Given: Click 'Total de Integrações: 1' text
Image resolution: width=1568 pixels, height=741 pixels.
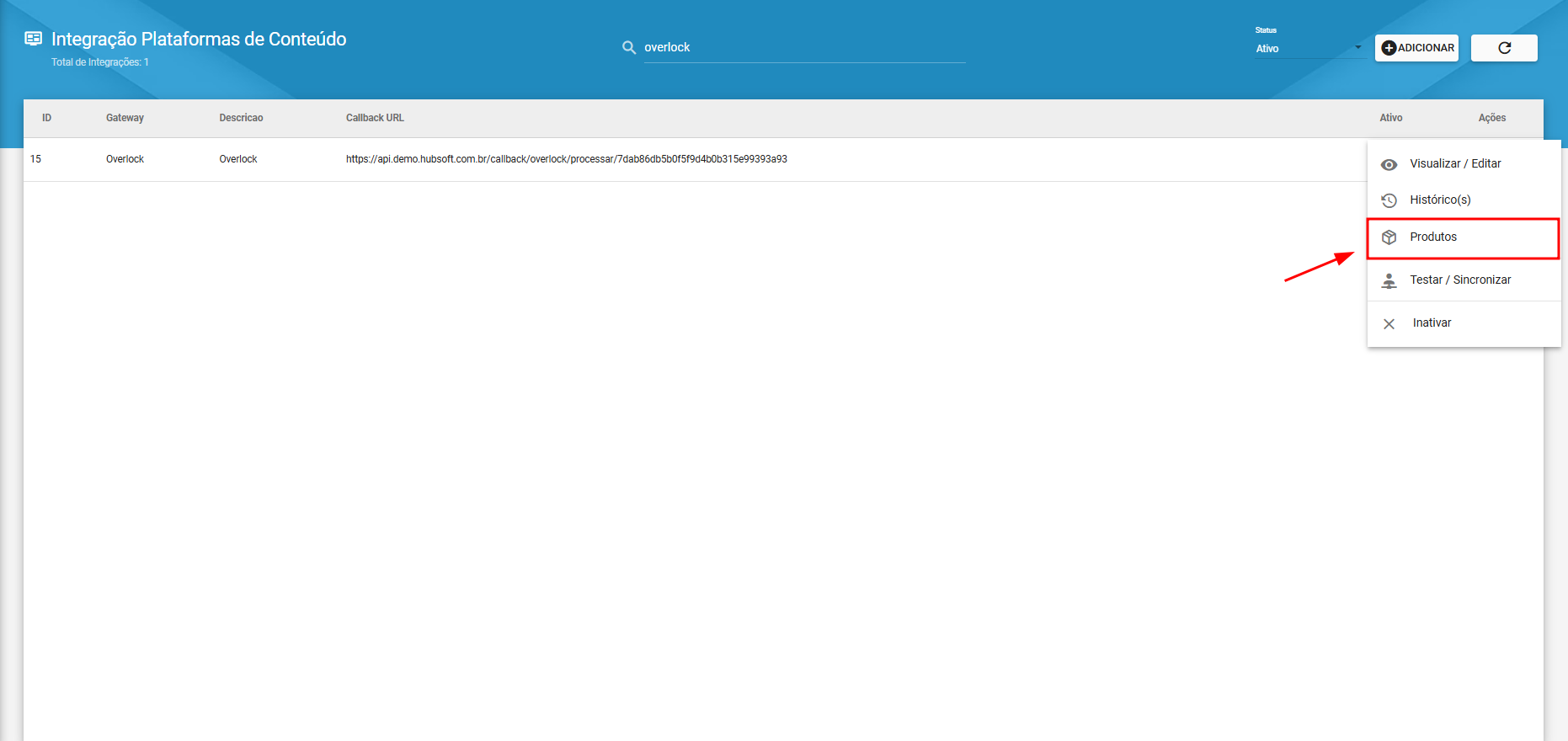Looking at the screenshot, I should 100,62.
